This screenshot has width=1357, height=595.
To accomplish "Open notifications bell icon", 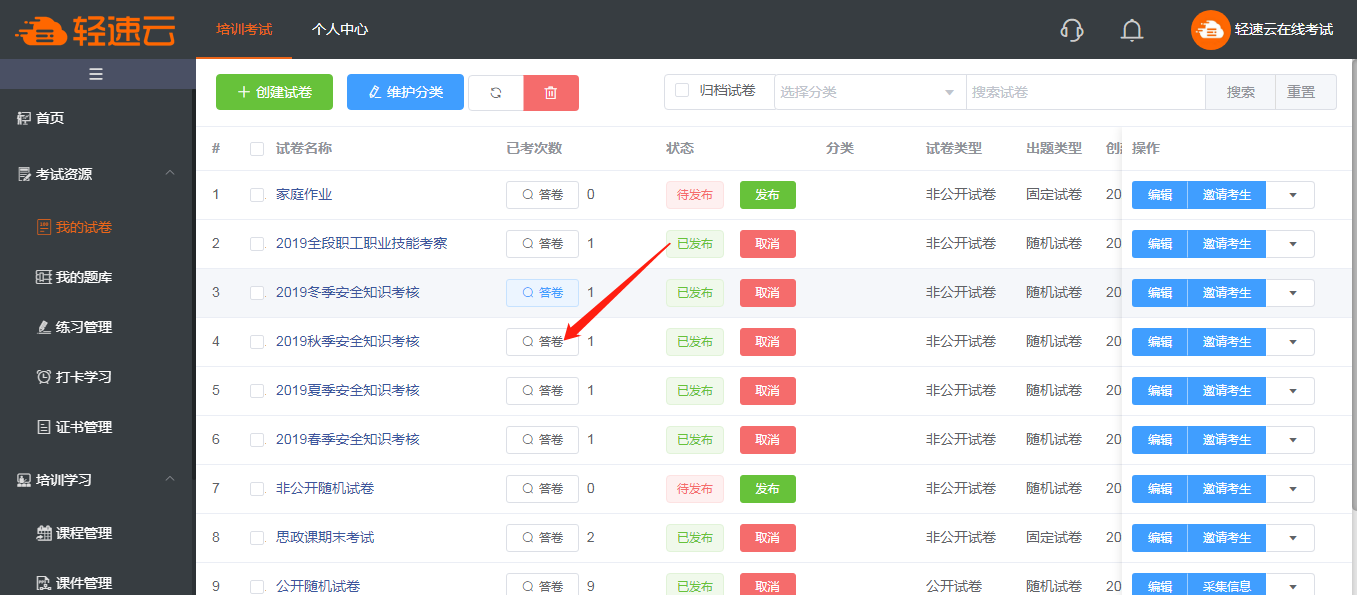I will coord(1132,30).
